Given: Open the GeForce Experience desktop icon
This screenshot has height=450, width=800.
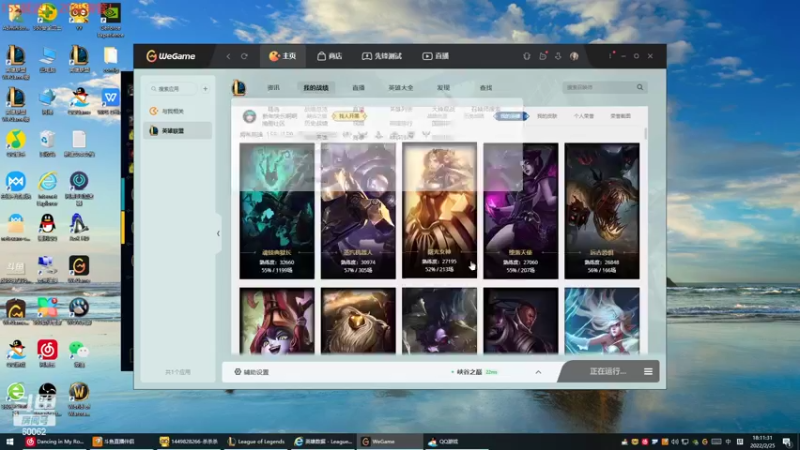Looking at the screenshot, I should 110,20.
